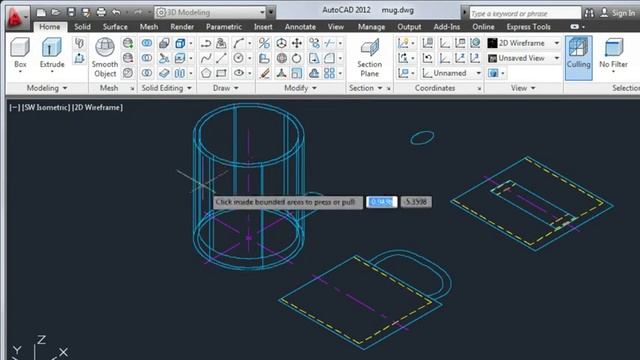This screenshot has width=640, height=360.
Task: Expand the View panel
Action: point(523,88)
